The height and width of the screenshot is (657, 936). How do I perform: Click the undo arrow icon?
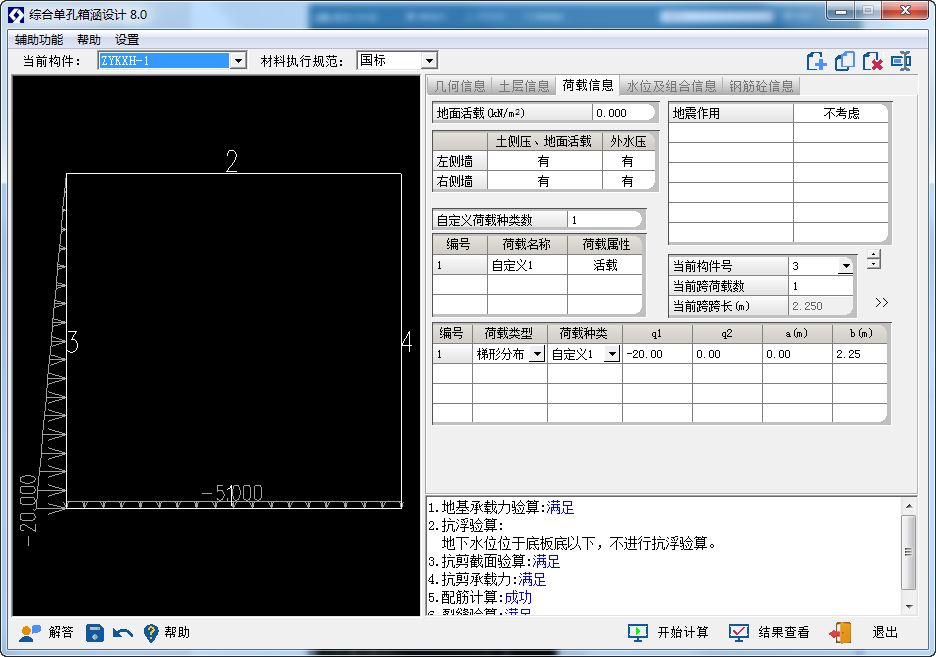pos(123,633)
